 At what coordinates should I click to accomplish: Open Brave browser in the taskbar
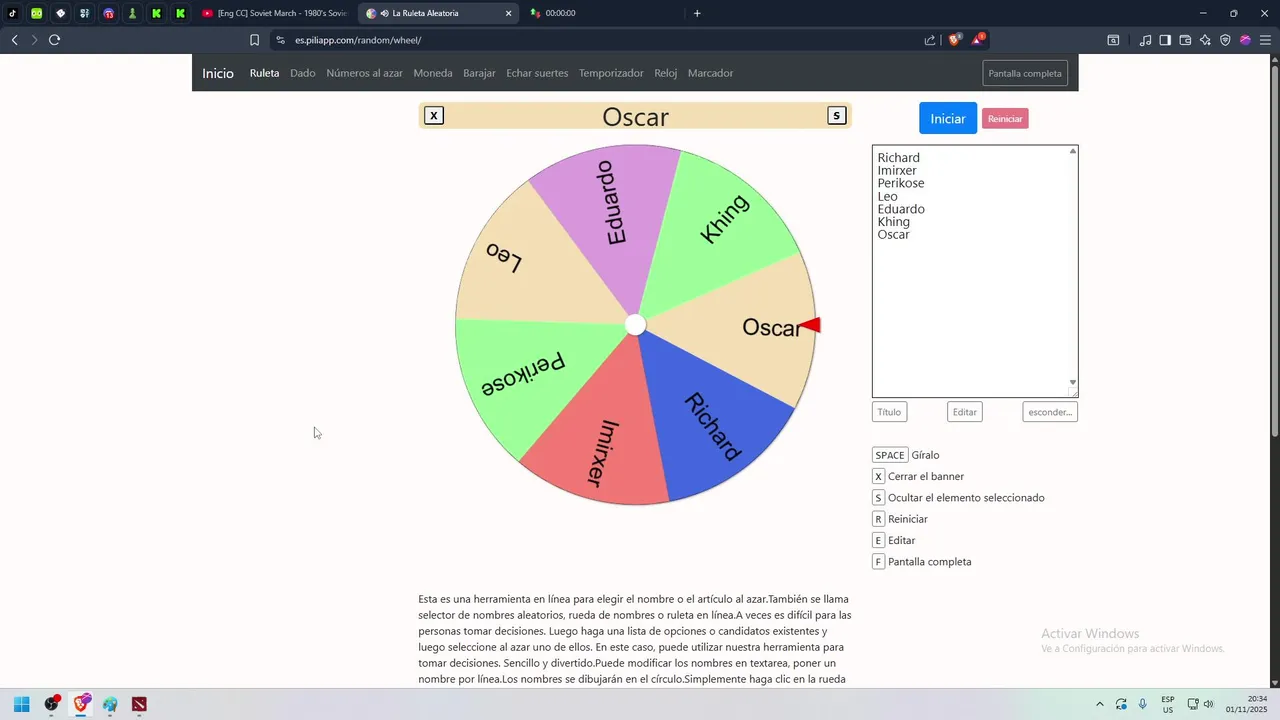pos(81,704)
